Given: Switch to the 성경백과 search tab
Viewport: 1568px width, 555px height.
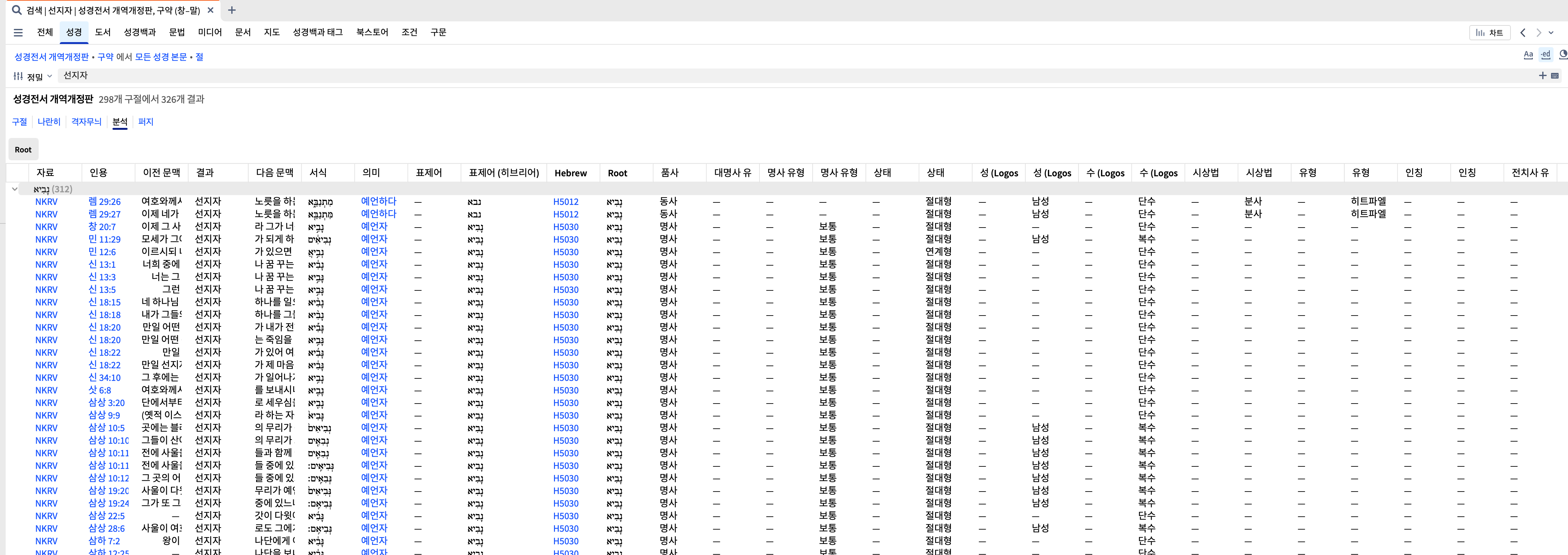Looking at the screenshot, I should pos(140,32).
